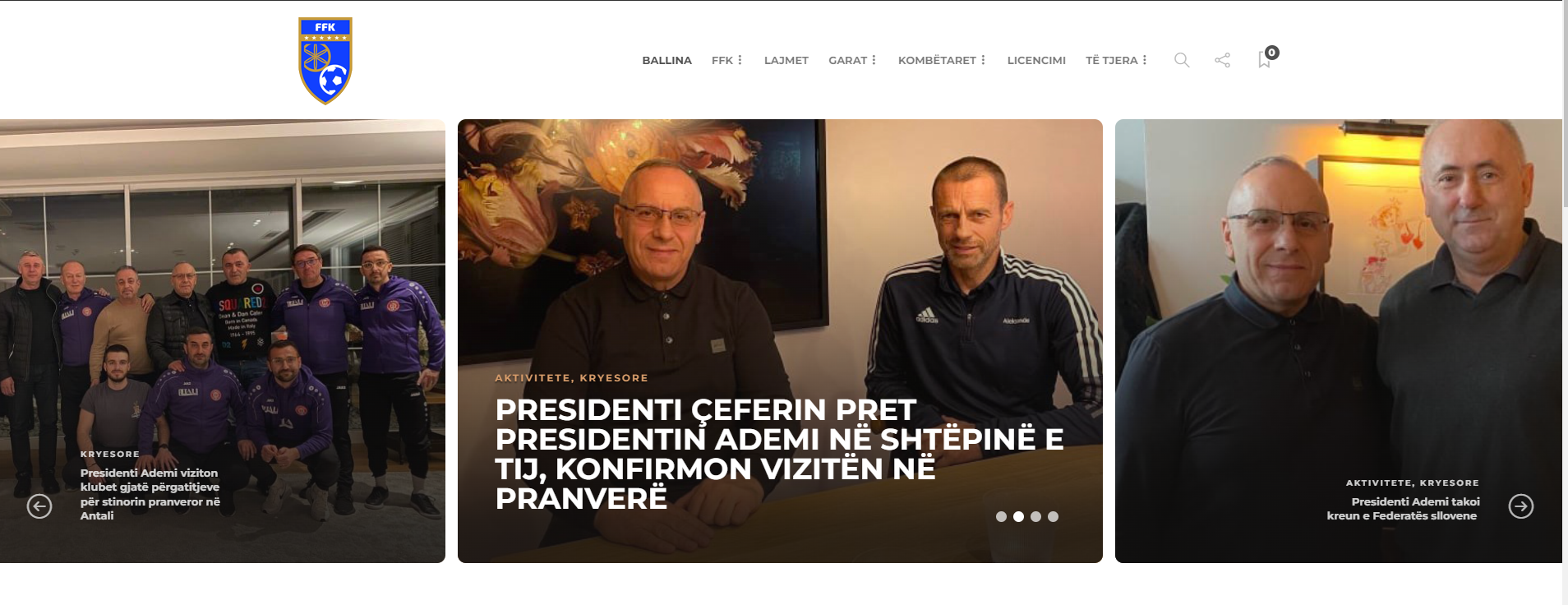Open the search magnifier icon

(x=1182, y=60)
